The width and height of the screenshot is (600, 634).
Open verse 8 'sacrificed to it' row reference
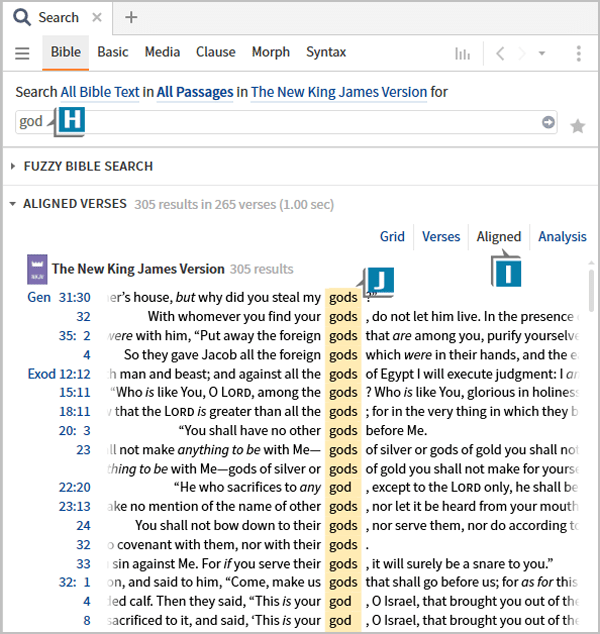click(87, 621)
